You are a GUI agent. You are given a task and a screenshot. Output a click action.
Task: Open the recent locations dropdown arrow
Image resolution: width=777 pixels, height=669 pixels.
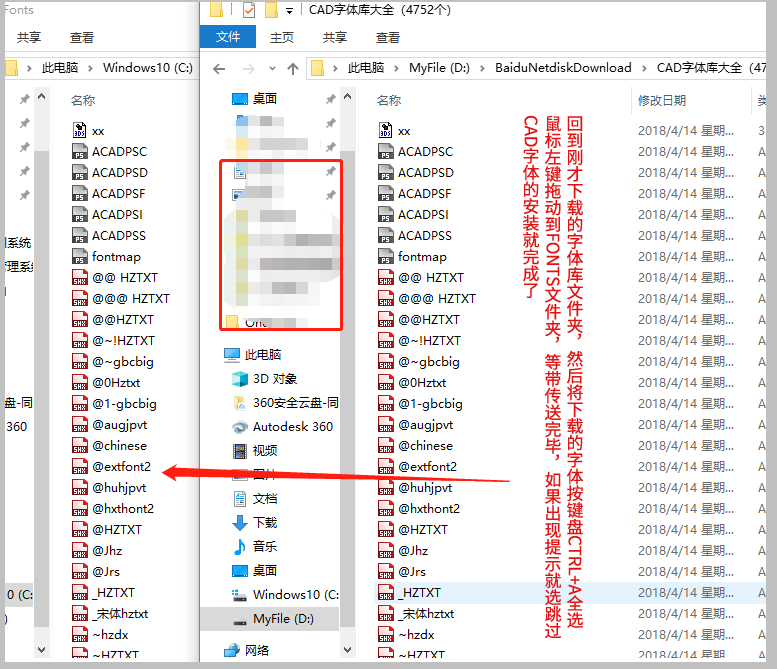pos(272,68)
